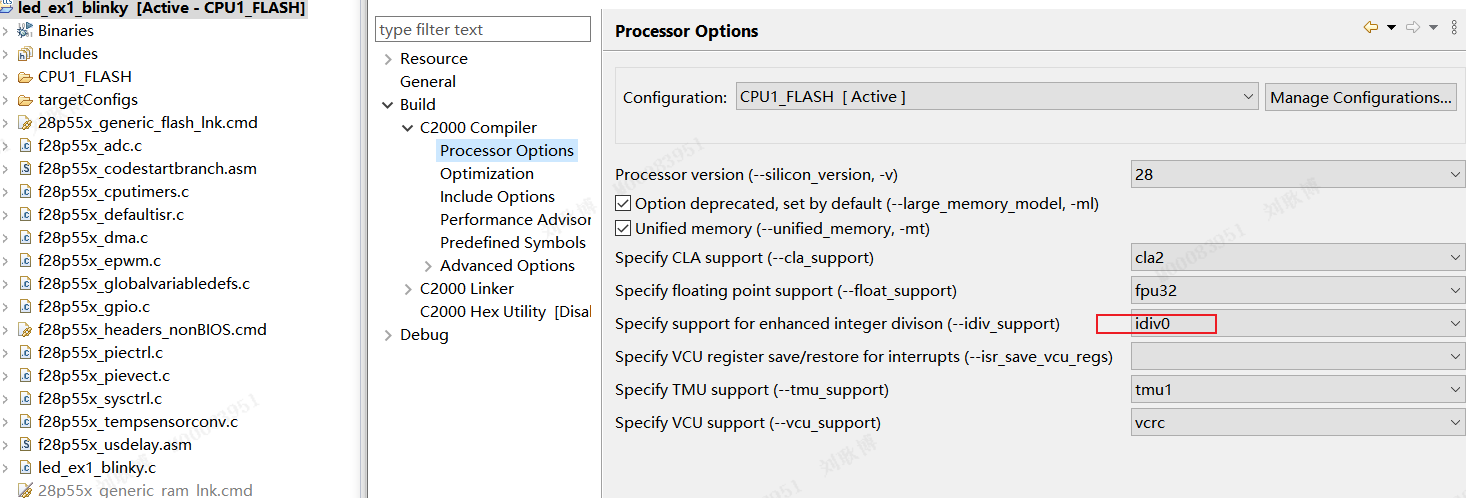This screenshot has height=498, width=1466.
Task: Click 28p55x_generic_flash_lnk.cmd file icon
Action: point(25,123)
